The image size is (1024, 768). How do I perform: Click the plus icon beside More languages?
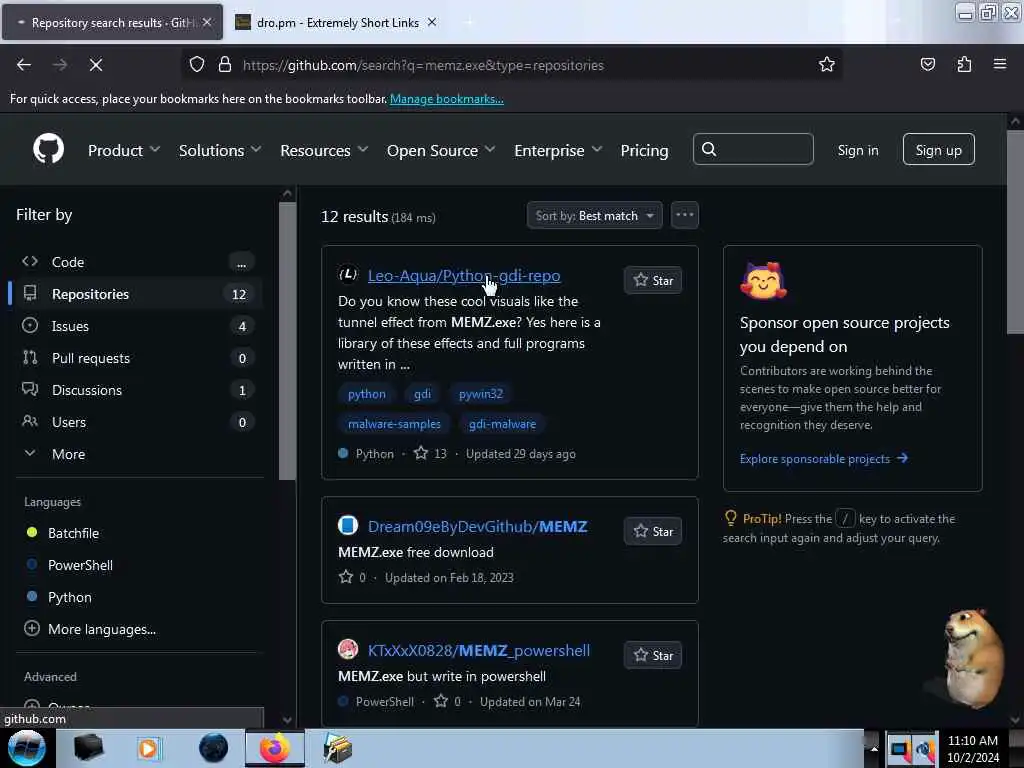tap(31, 628)
